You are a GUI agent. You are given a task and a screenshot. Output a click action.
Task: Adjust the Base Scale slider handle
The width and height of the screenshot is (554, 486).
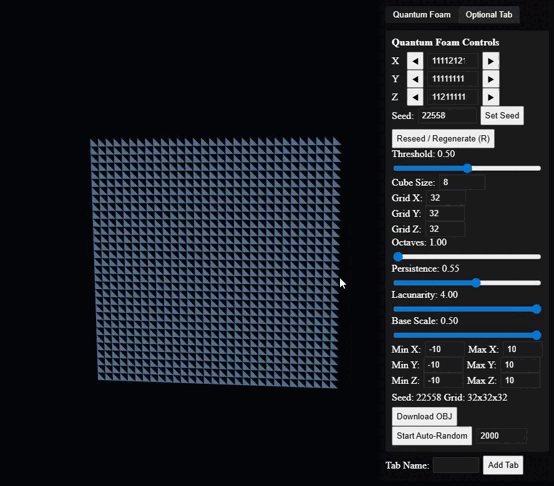(x=537, y=335)
